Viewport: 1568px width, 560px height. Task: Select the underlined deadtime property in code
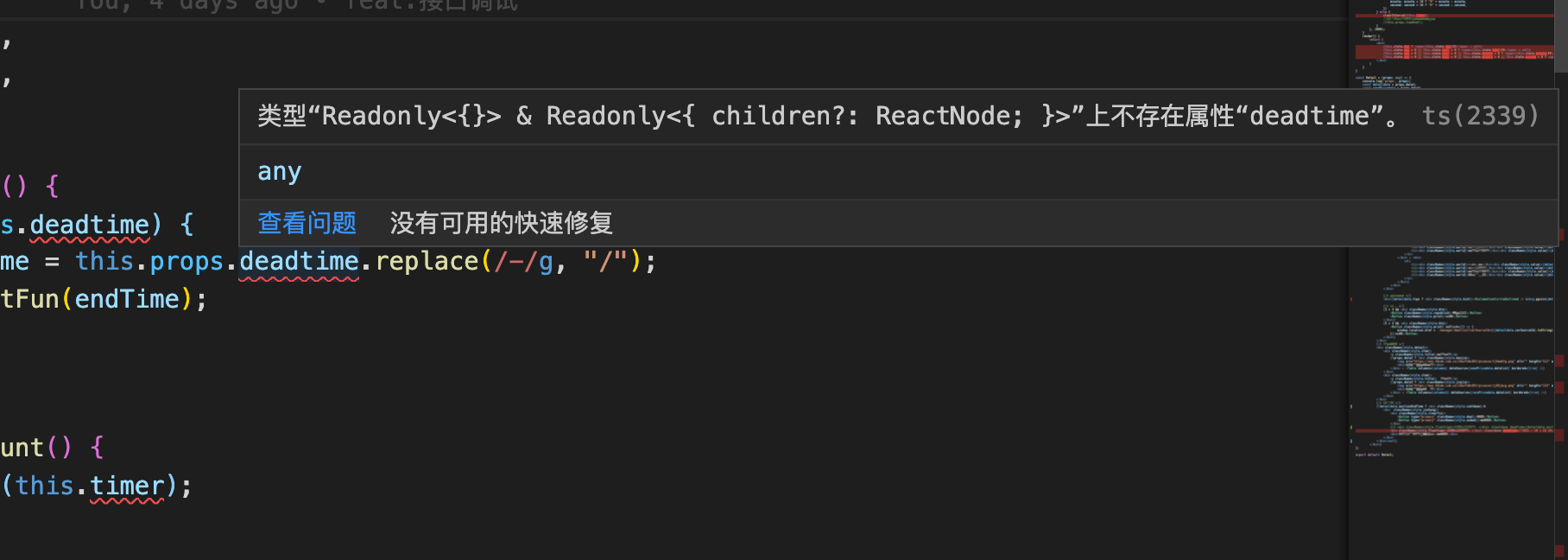tap(300, 260)
